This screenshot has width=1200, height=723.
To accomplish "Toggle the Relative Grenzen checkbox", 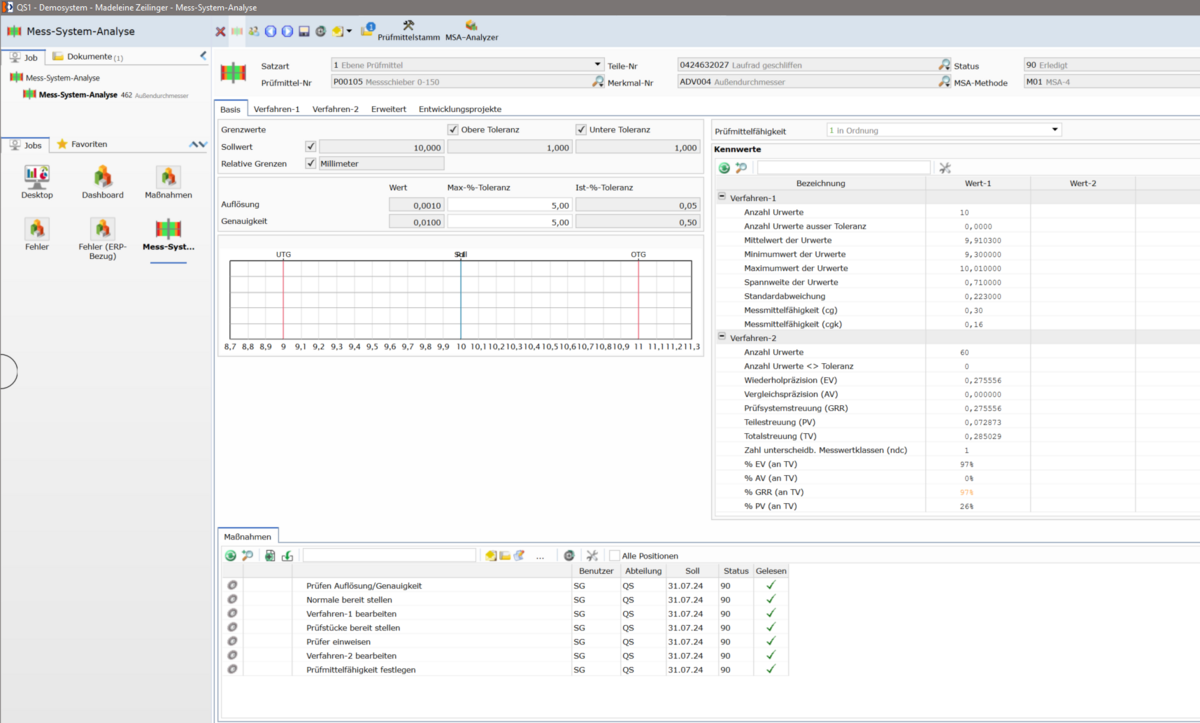I will (x=311, y=163).
